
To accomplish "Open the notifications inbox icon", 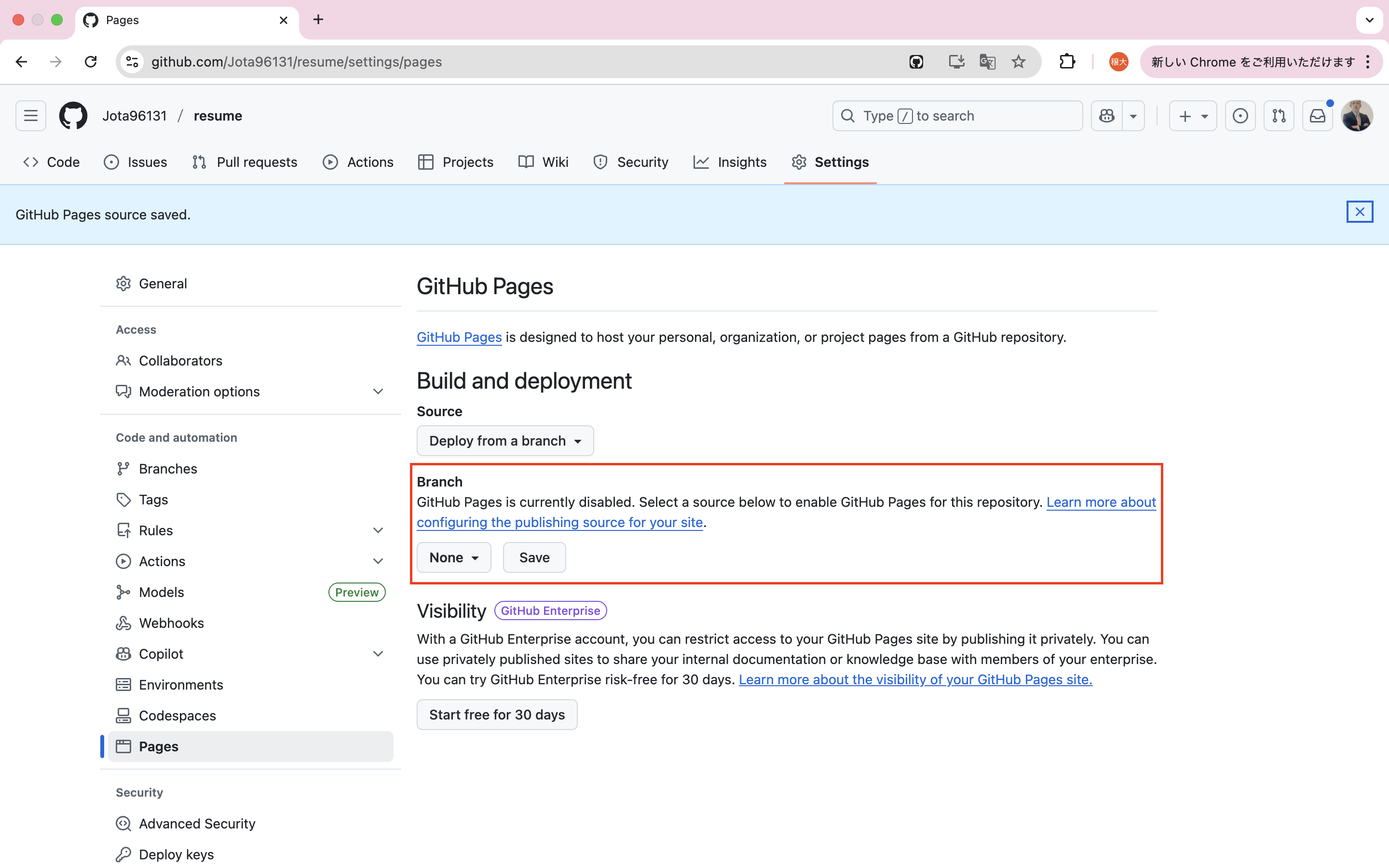I will tap(1317, 115).
